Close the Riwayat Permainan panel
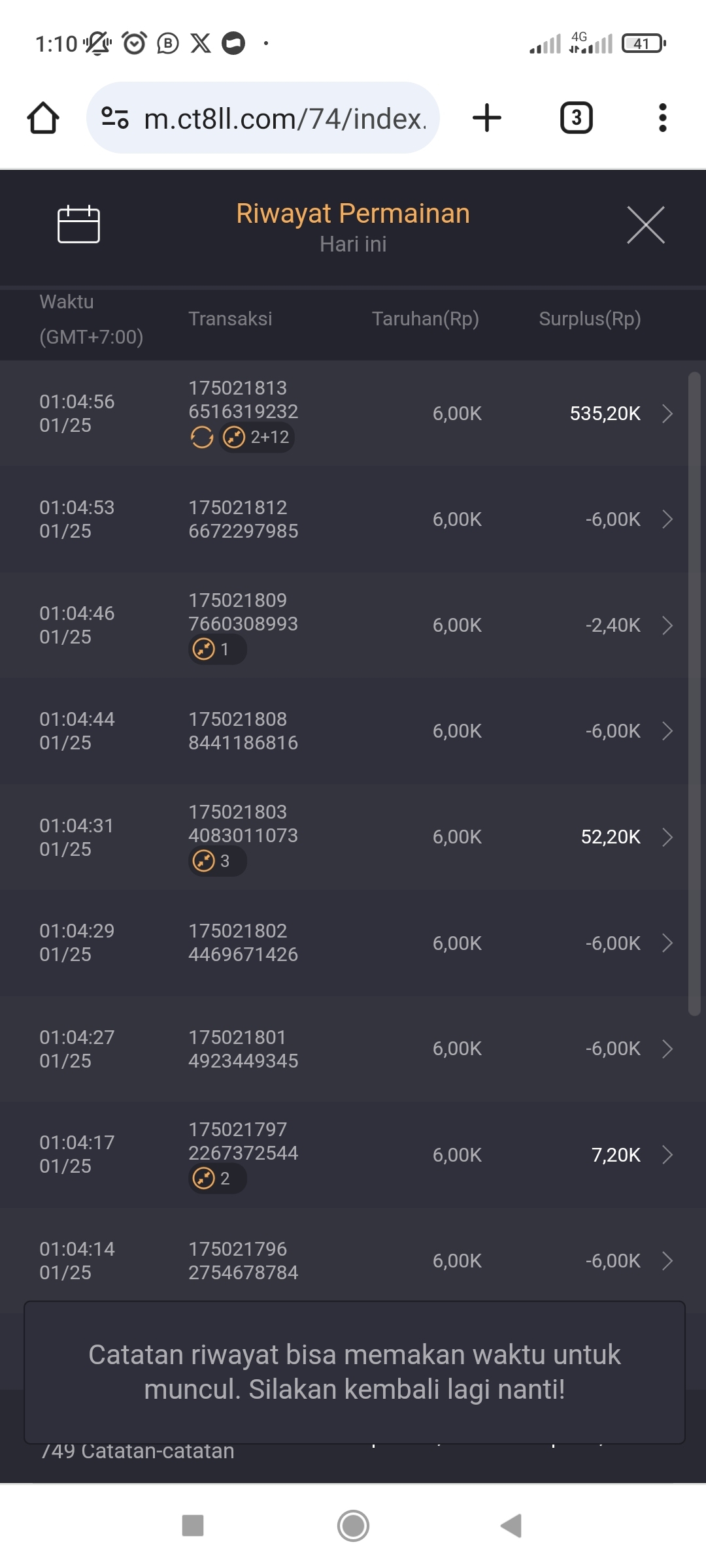Viewport: 706px width, 1568px height. [x=645, y=225]
